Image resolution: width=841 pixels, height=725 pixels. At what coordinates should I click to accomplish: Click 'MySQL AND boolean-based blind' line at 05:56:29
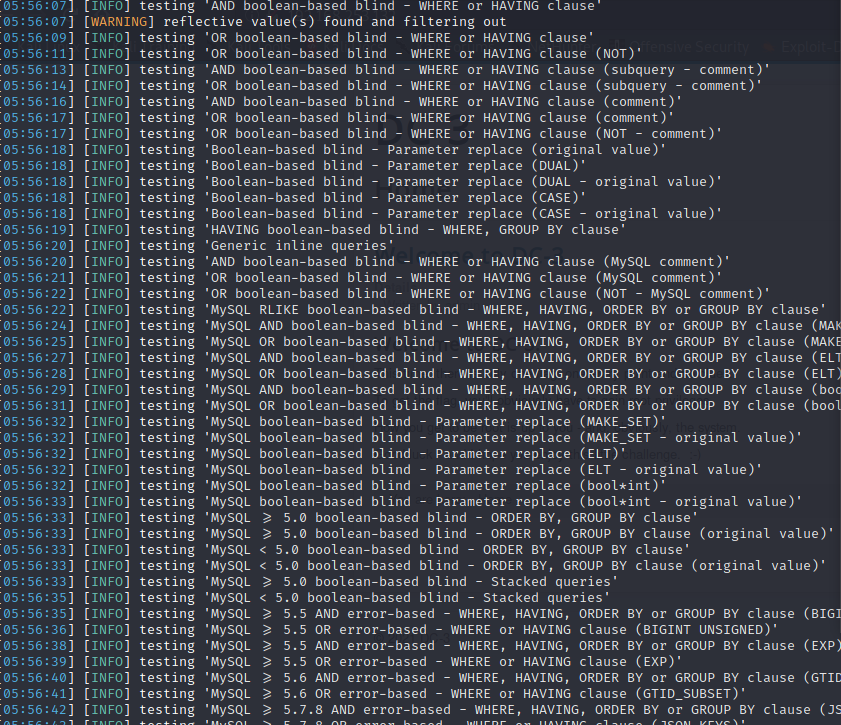pos(420,390)
